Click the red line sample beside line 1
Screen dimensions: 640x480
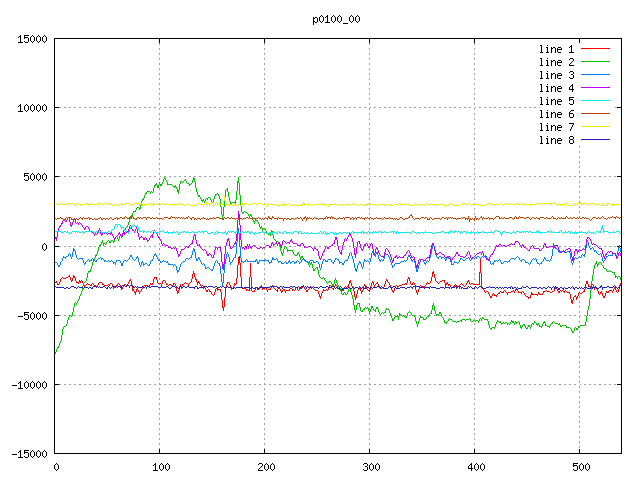(x=596, y=49)
